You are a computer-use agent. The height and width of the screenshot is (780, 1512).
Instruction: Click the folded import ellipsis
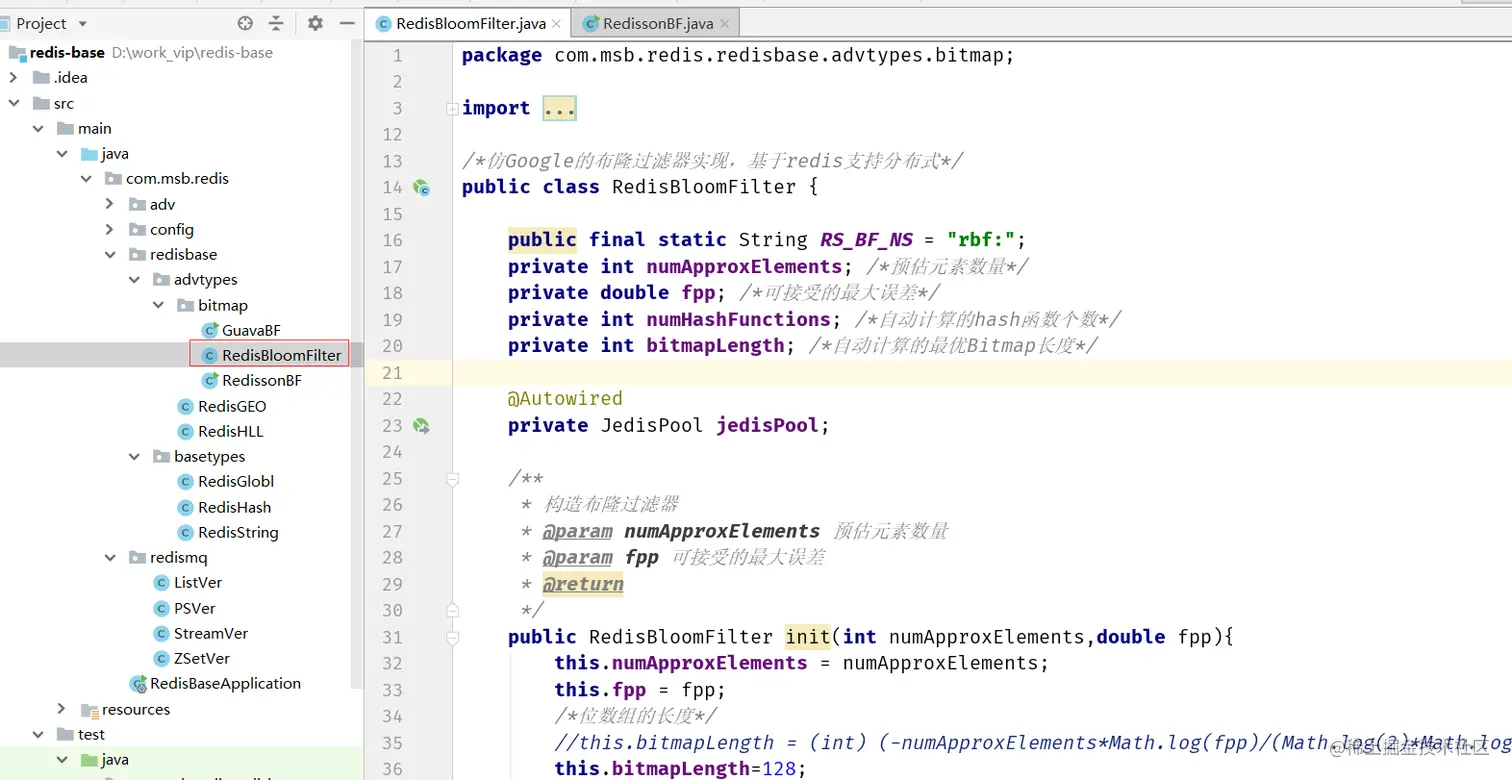pyautogui.click(x=560, y=108)
